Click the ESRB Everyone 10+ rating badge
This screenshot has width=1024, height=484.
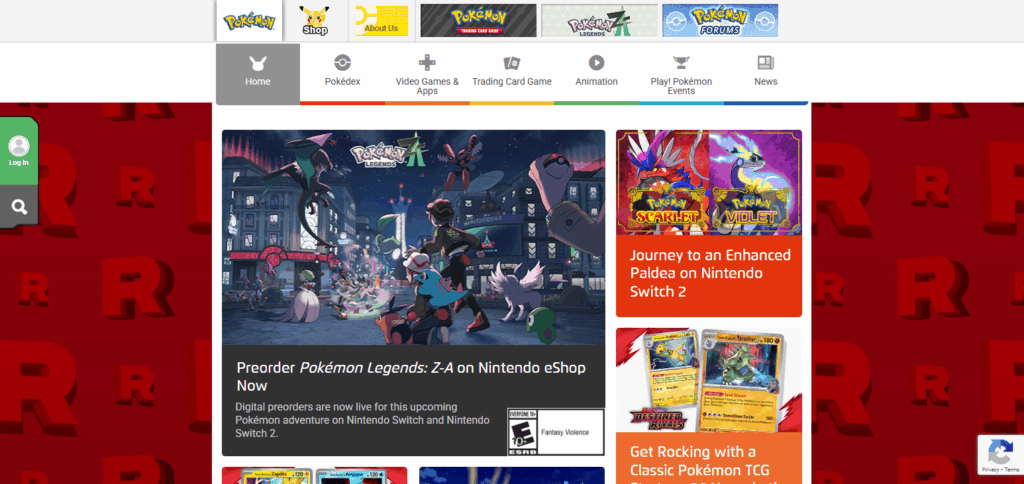pos(556,432)
